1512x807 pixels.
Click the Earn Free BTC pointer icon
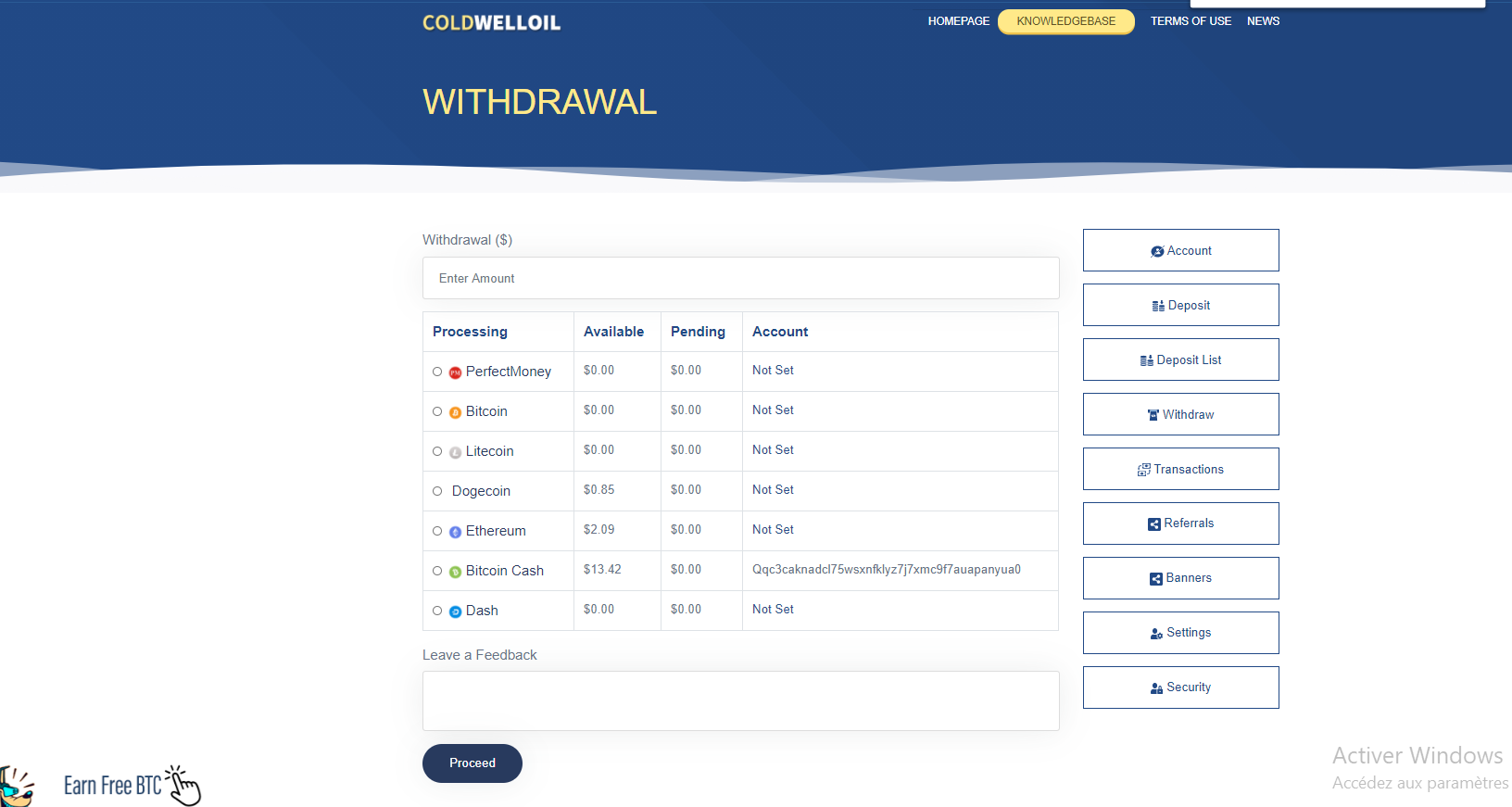click(x=183, y=785)
